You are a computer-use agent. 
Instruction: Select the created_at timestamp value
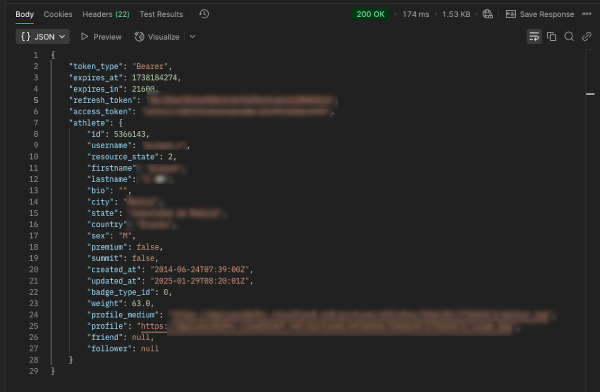click(x=199, y=270)
